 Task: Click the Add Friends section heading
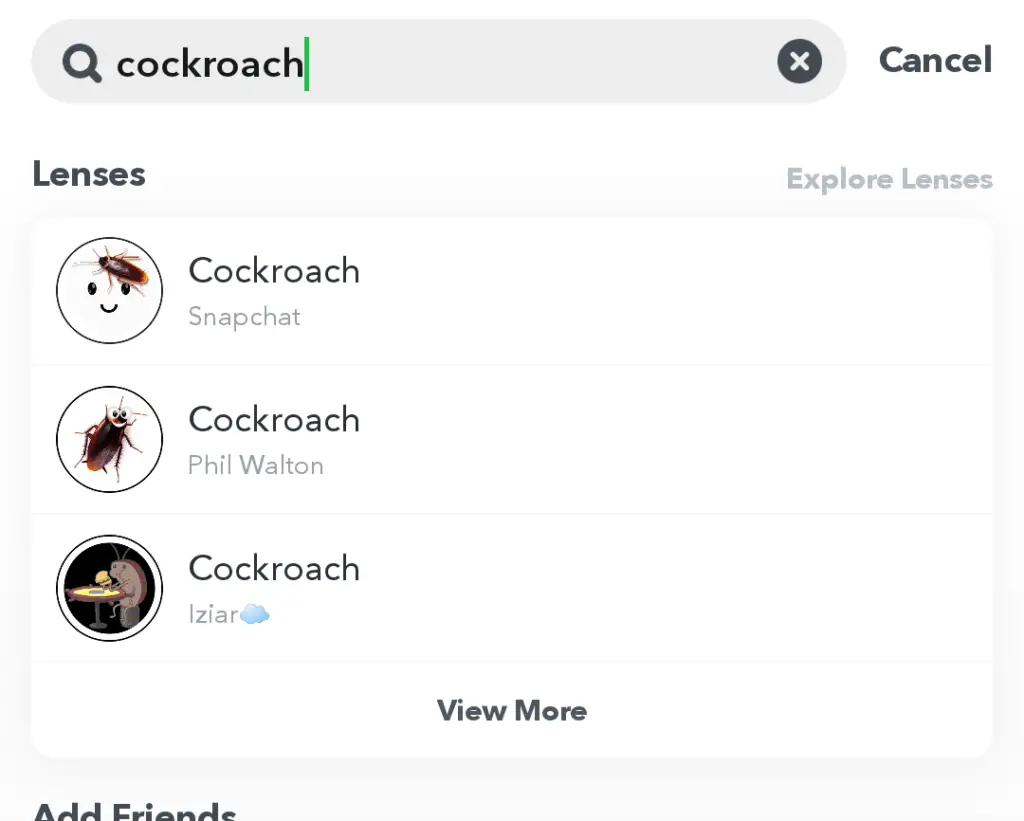pos(135,811)
